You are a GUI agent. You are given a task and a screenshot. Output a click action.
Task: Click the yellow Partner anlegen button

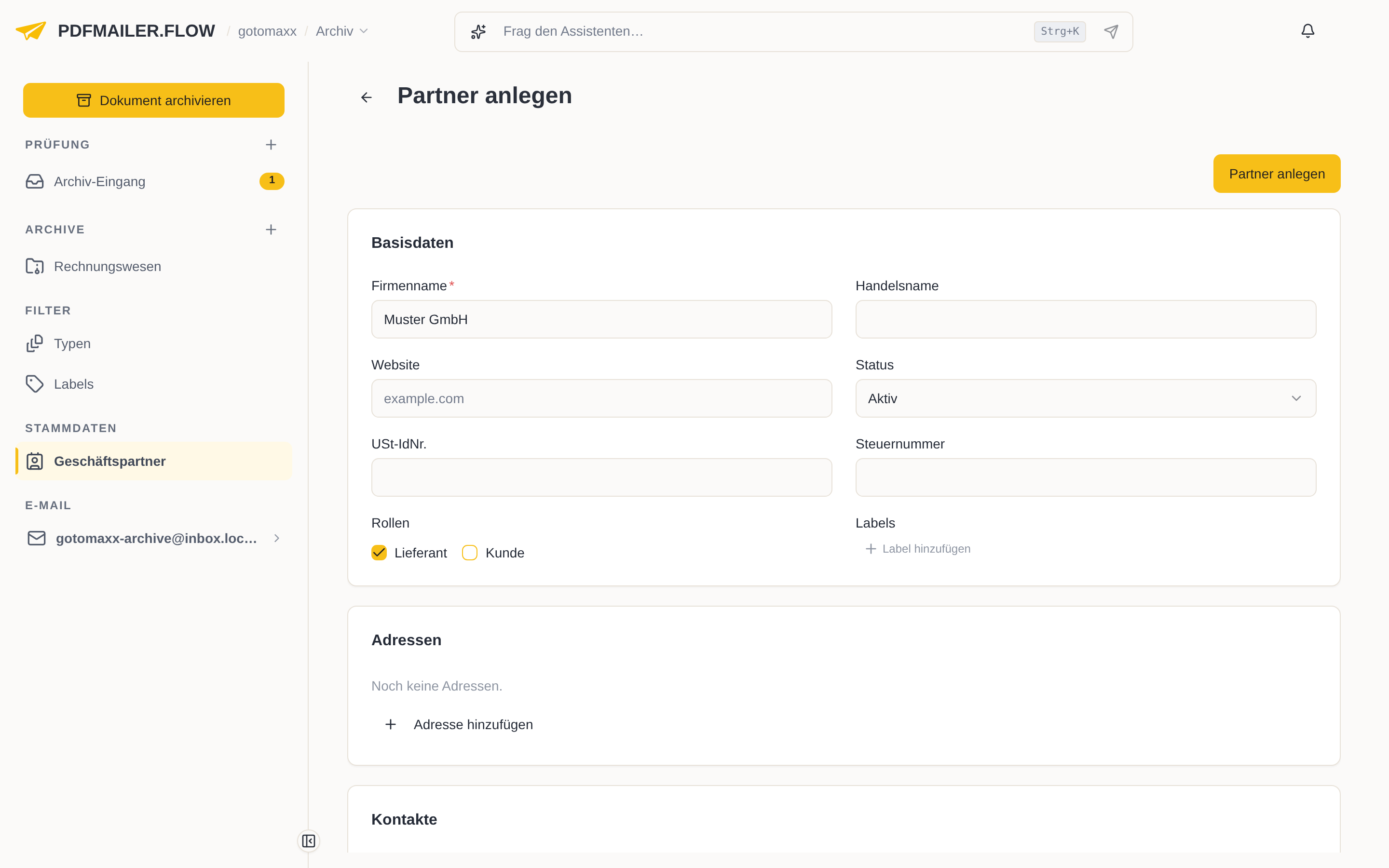1277,174
